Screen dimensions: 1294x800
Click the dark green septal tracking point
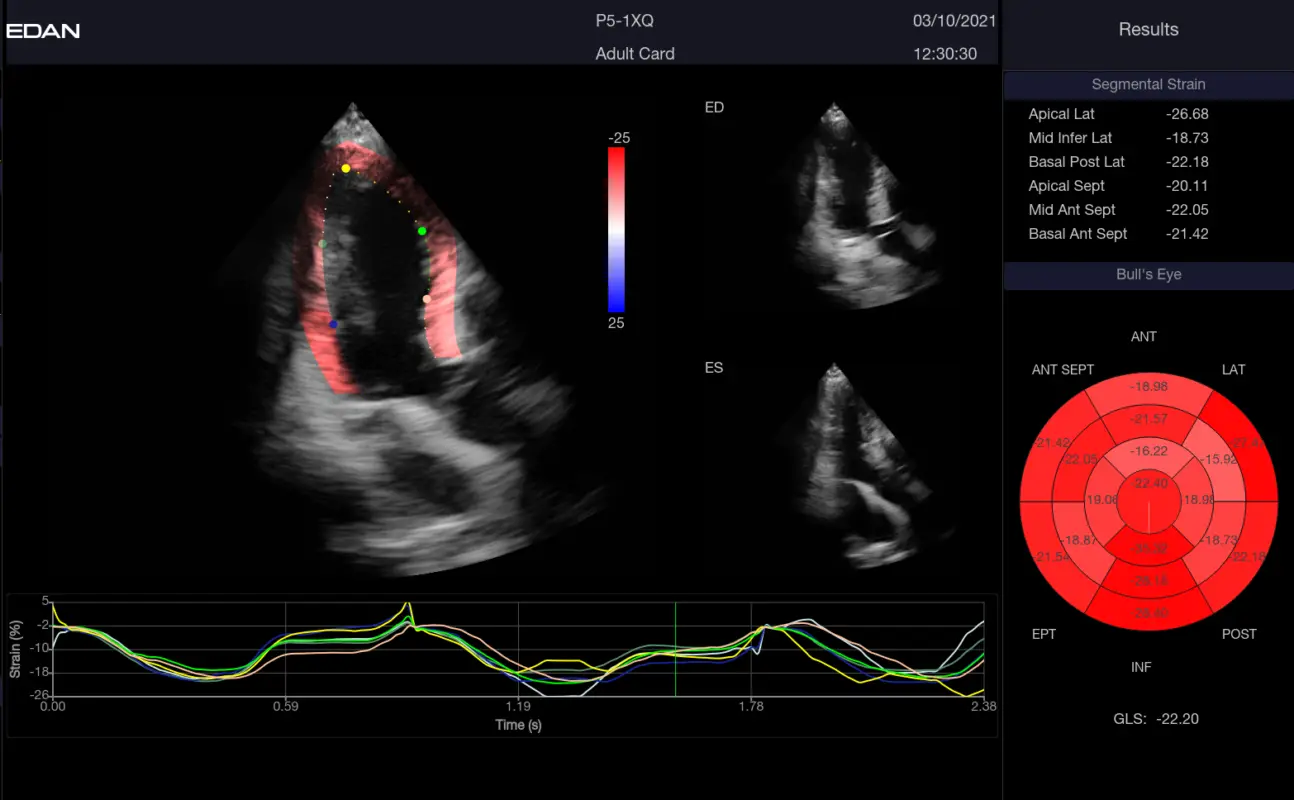tap(322, 243)
